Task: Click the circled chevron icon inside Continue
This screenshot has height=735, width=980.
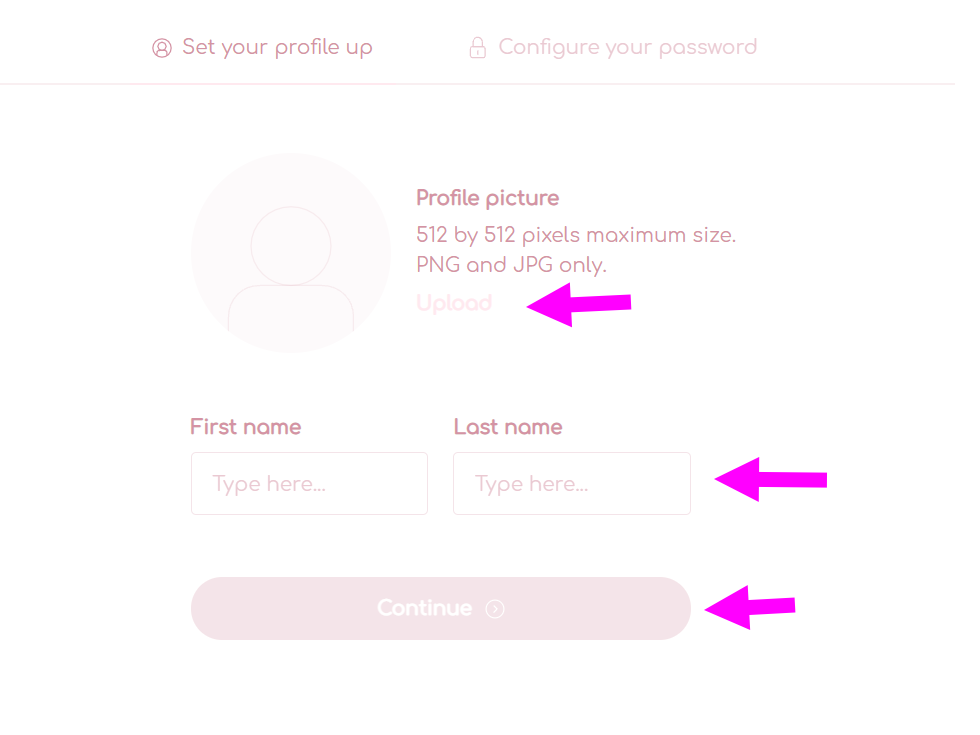Action: point(495,609)
